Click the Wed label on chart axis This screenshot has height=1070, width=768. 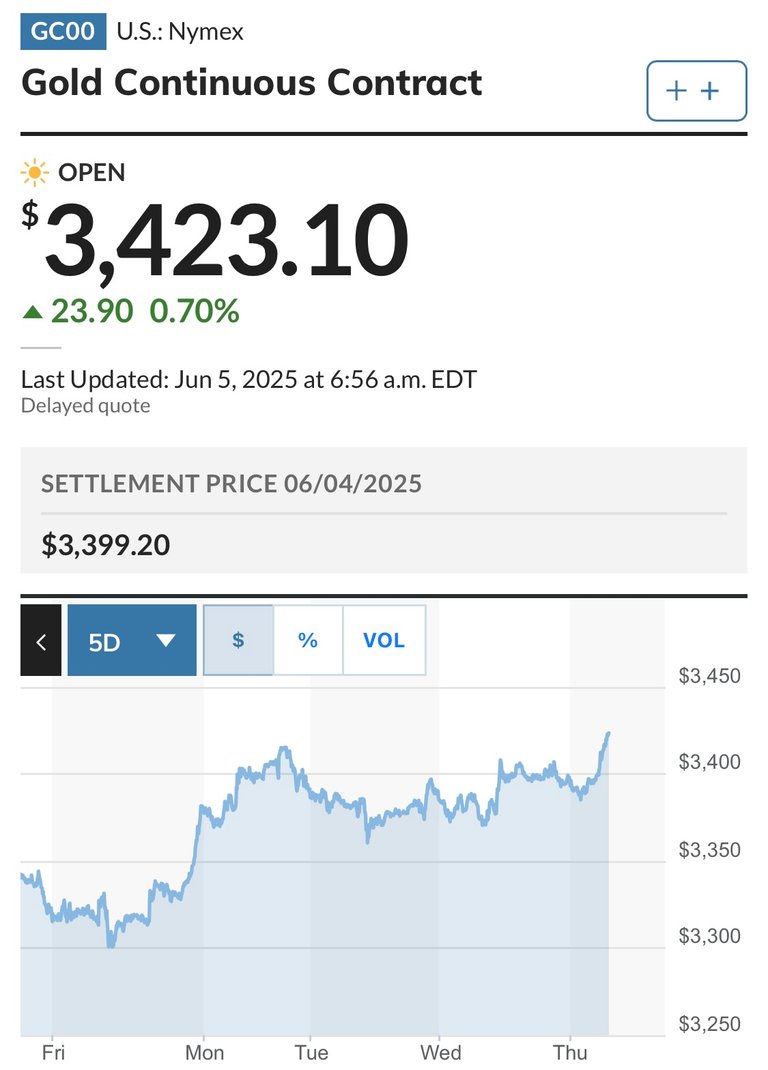tap(440, 1052)
